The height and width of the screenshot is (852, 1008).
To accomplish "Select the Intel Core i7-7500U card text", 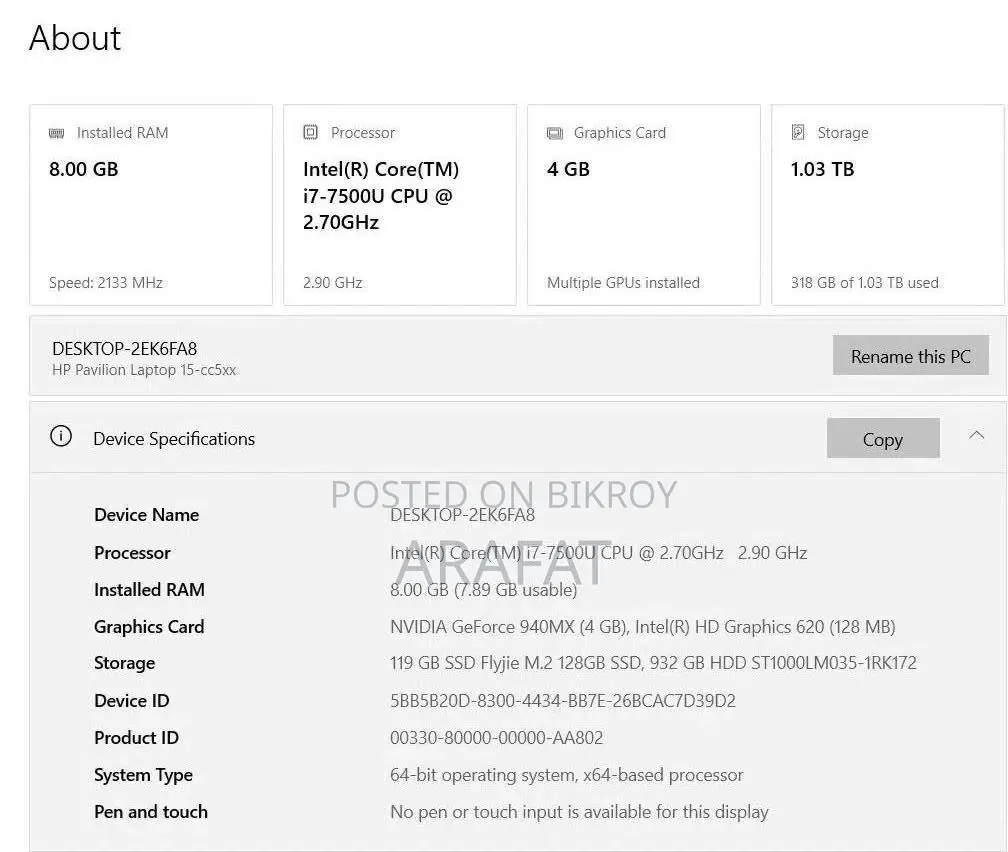I will (381, 195).
